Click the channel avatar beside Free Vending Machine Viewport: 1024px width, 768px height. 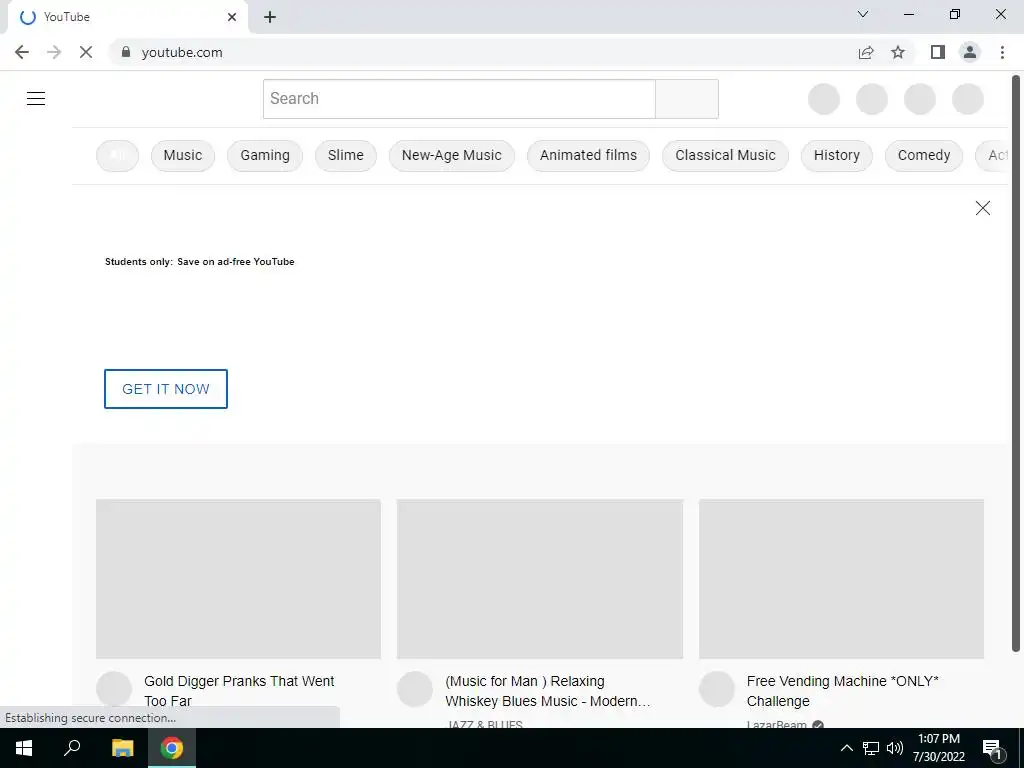pos(716,689)
